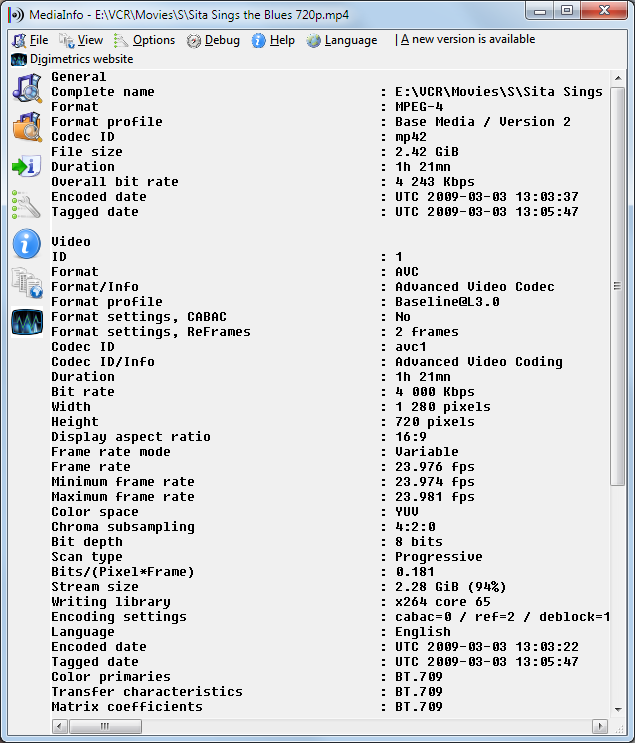Viewport: 635px width, 743px height.
Task: Click the MediaInfo title bar app icon
Action: (17, 15)
